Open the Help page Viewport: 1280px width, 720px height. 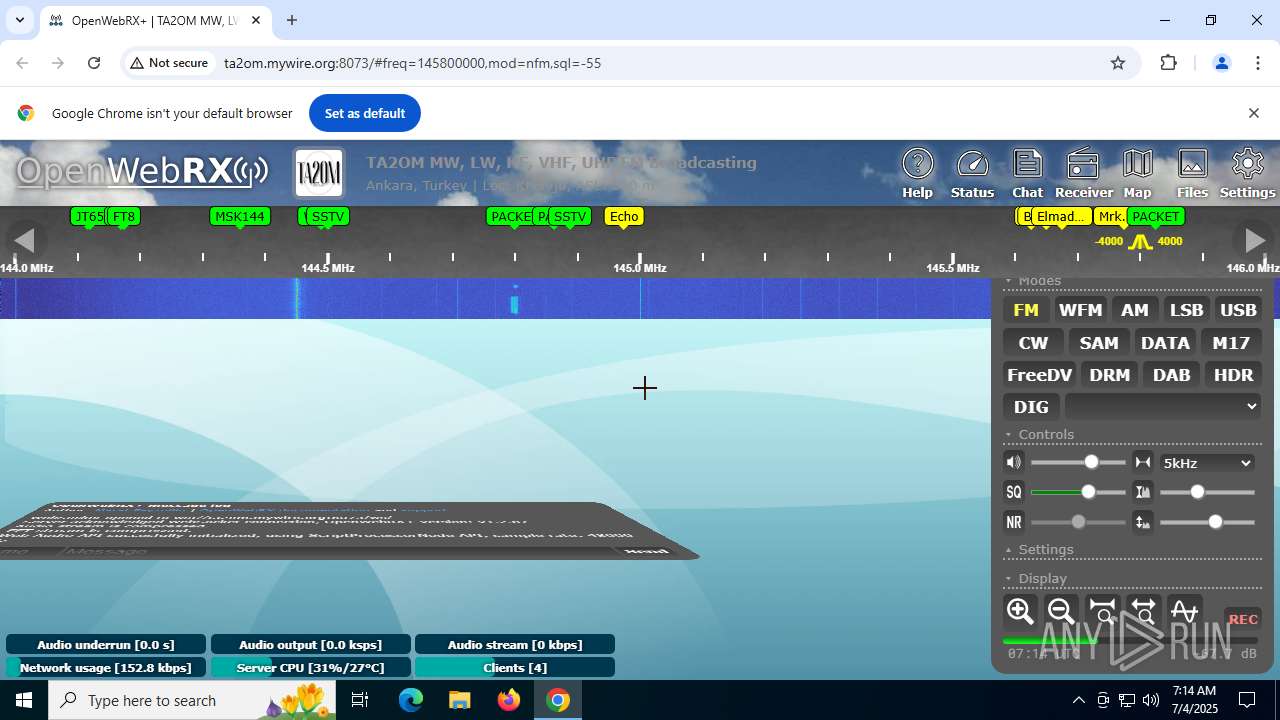917,173
